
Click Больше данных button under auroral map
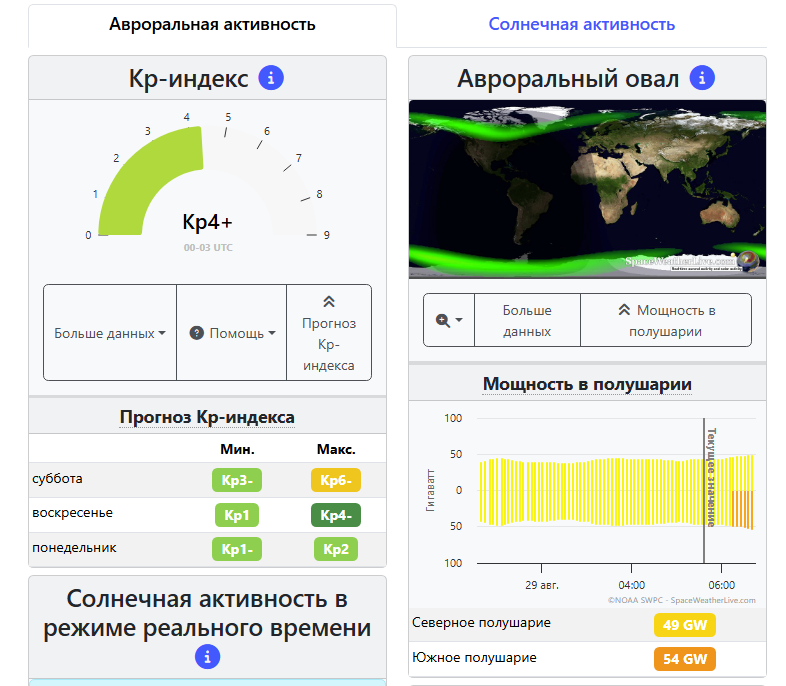click(x=527, y=320)
